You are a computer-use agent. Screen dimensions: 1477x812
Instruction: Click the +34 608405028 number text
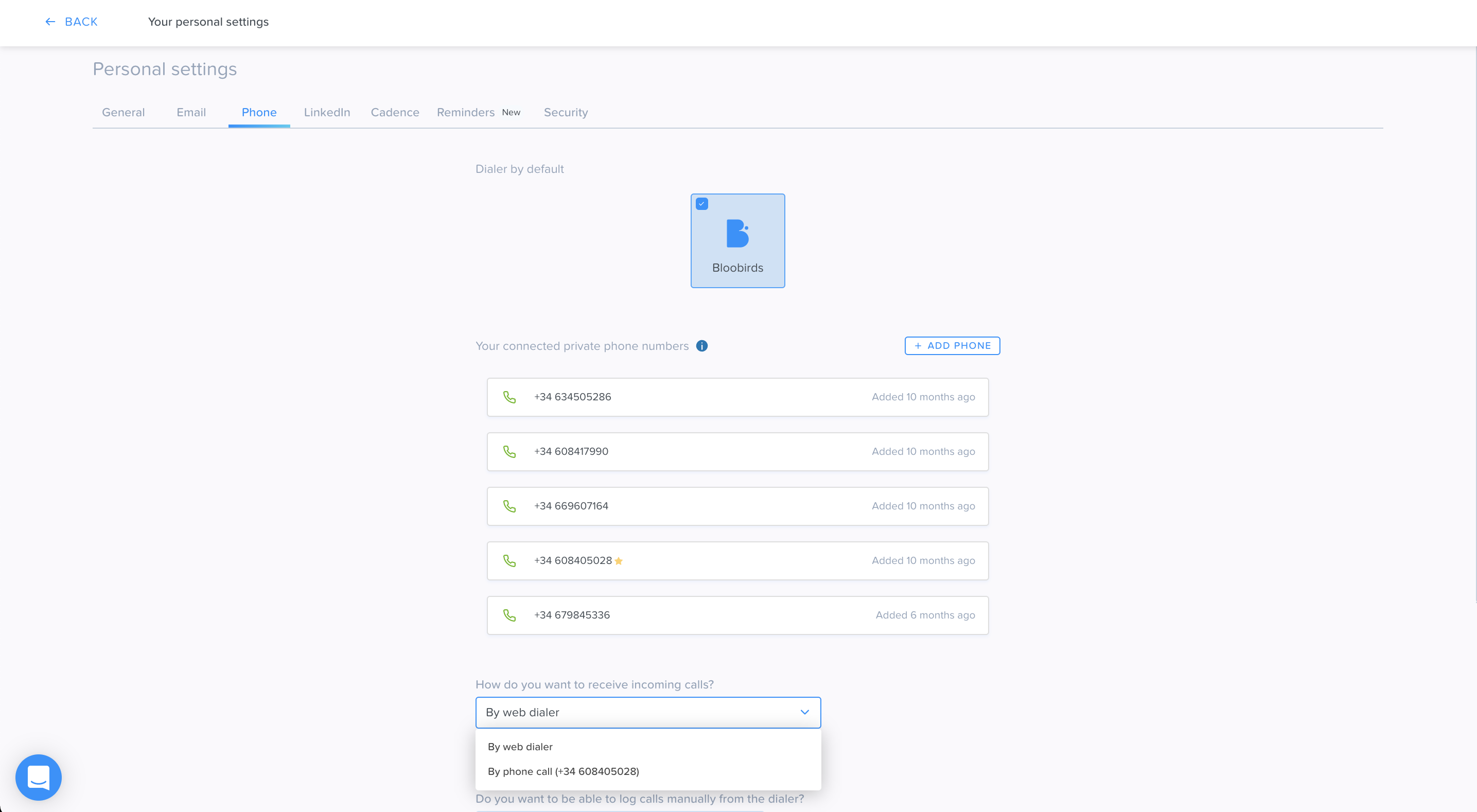[573, 560]
